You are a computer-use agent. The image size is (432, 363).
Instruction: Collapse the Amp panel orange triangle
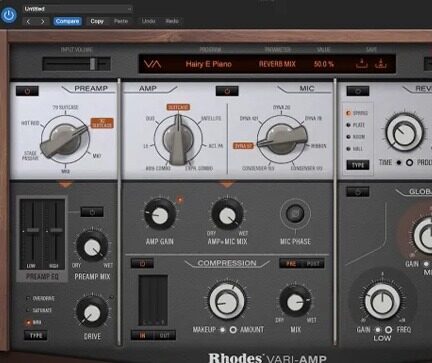[227, 184]
